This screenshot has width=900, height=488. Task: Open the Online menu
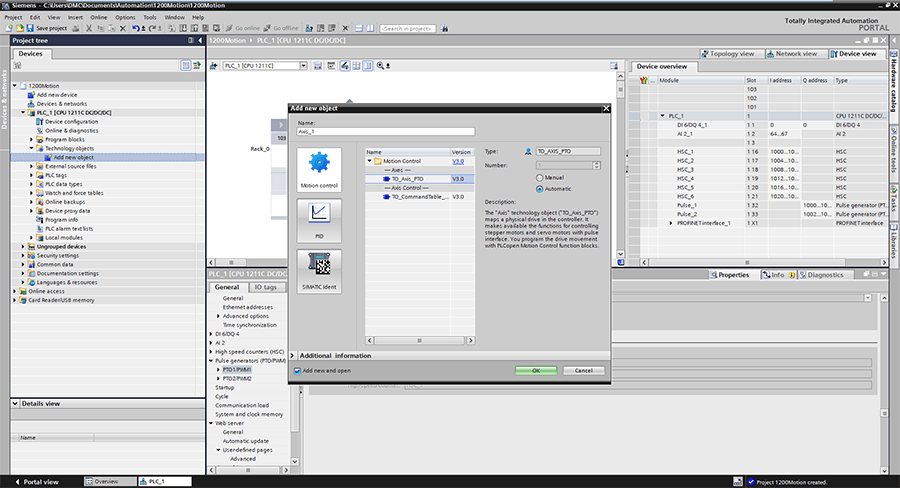(99, 17)
